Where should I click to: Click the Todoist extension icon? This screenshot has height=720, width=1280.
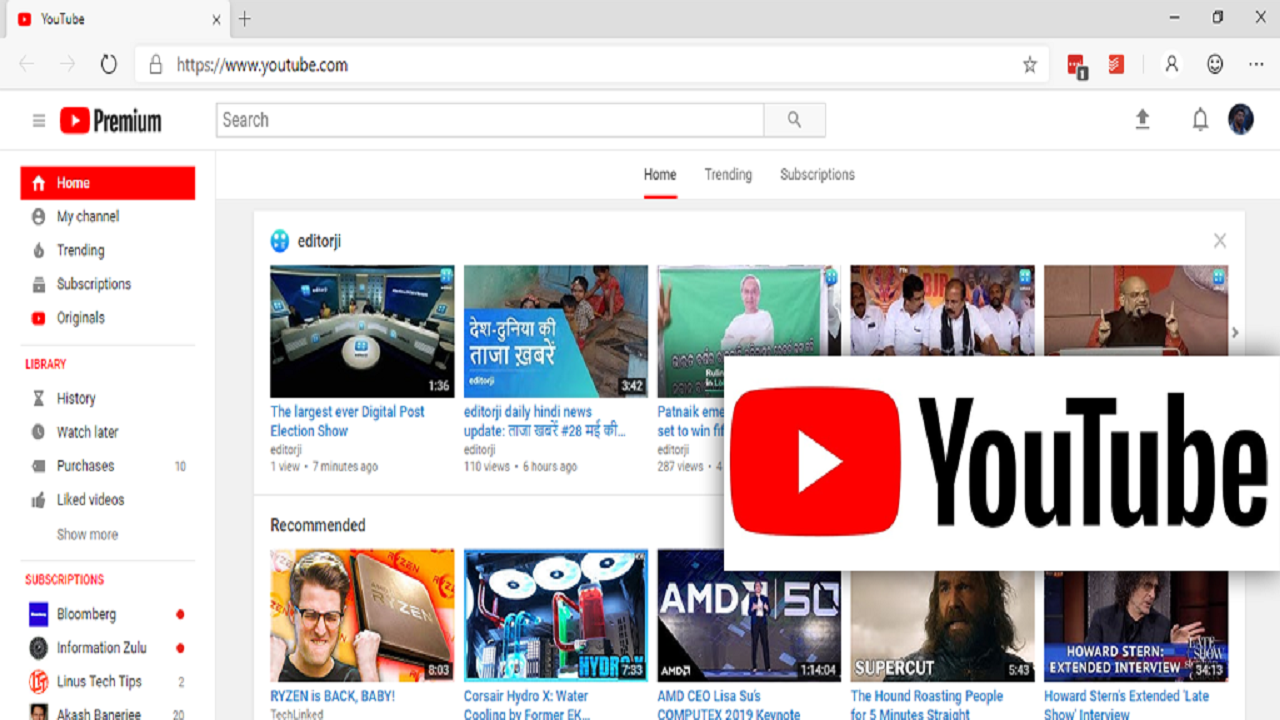tap(1116, 64)
